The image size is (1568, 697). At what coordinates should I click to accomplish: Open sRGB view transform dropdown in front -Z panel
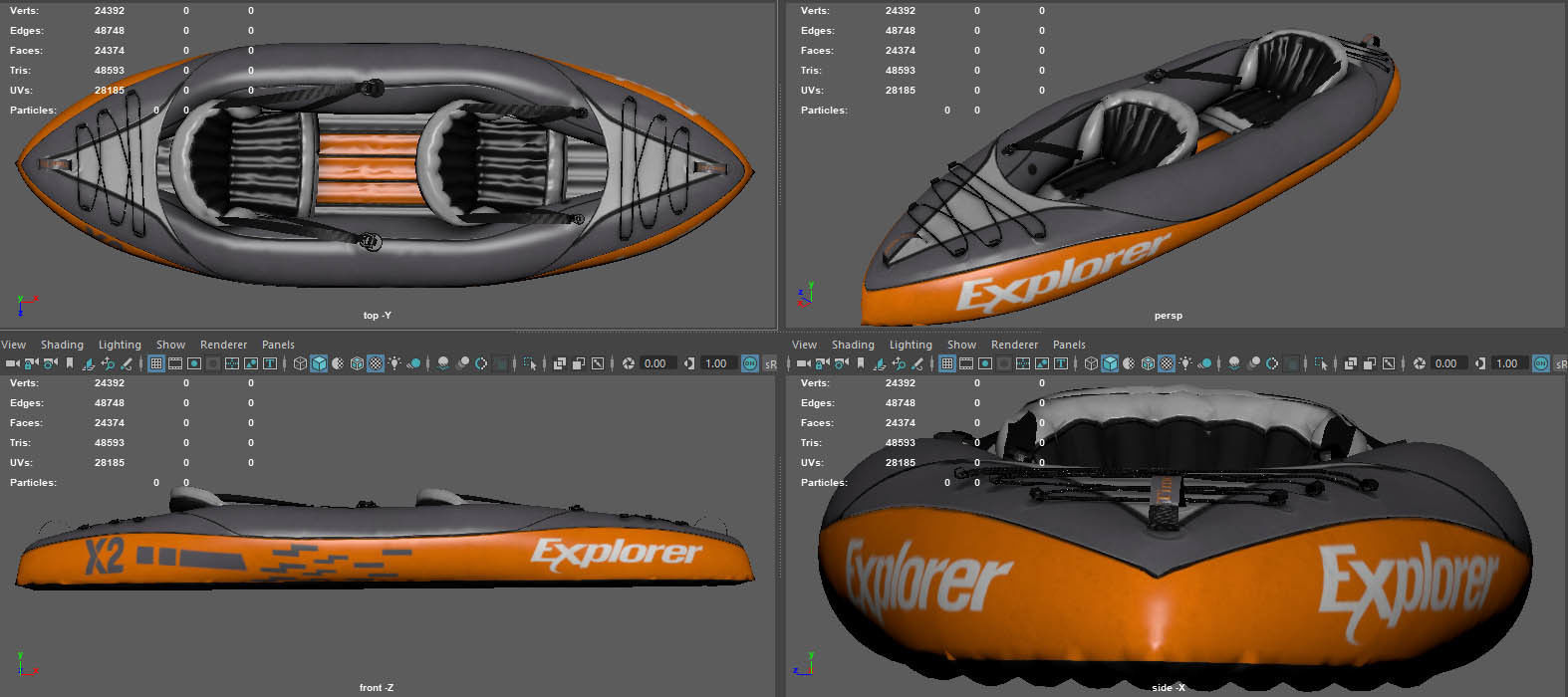click(770, 363)
